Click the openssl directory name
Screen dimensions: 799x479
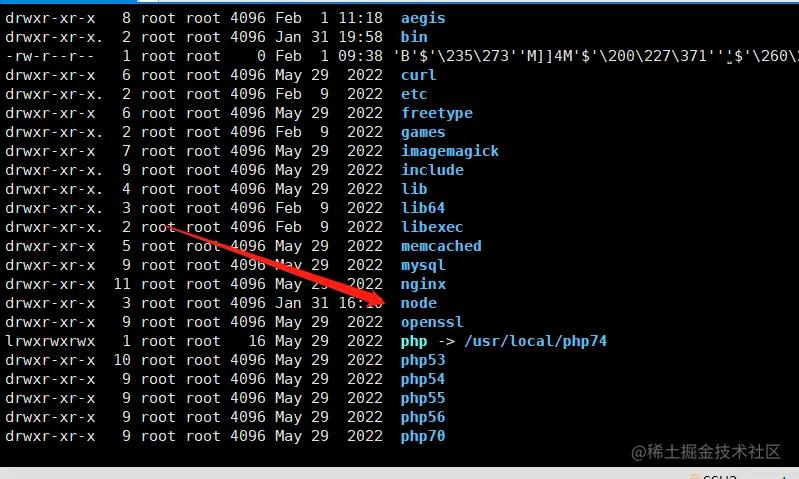click(432, 323)
